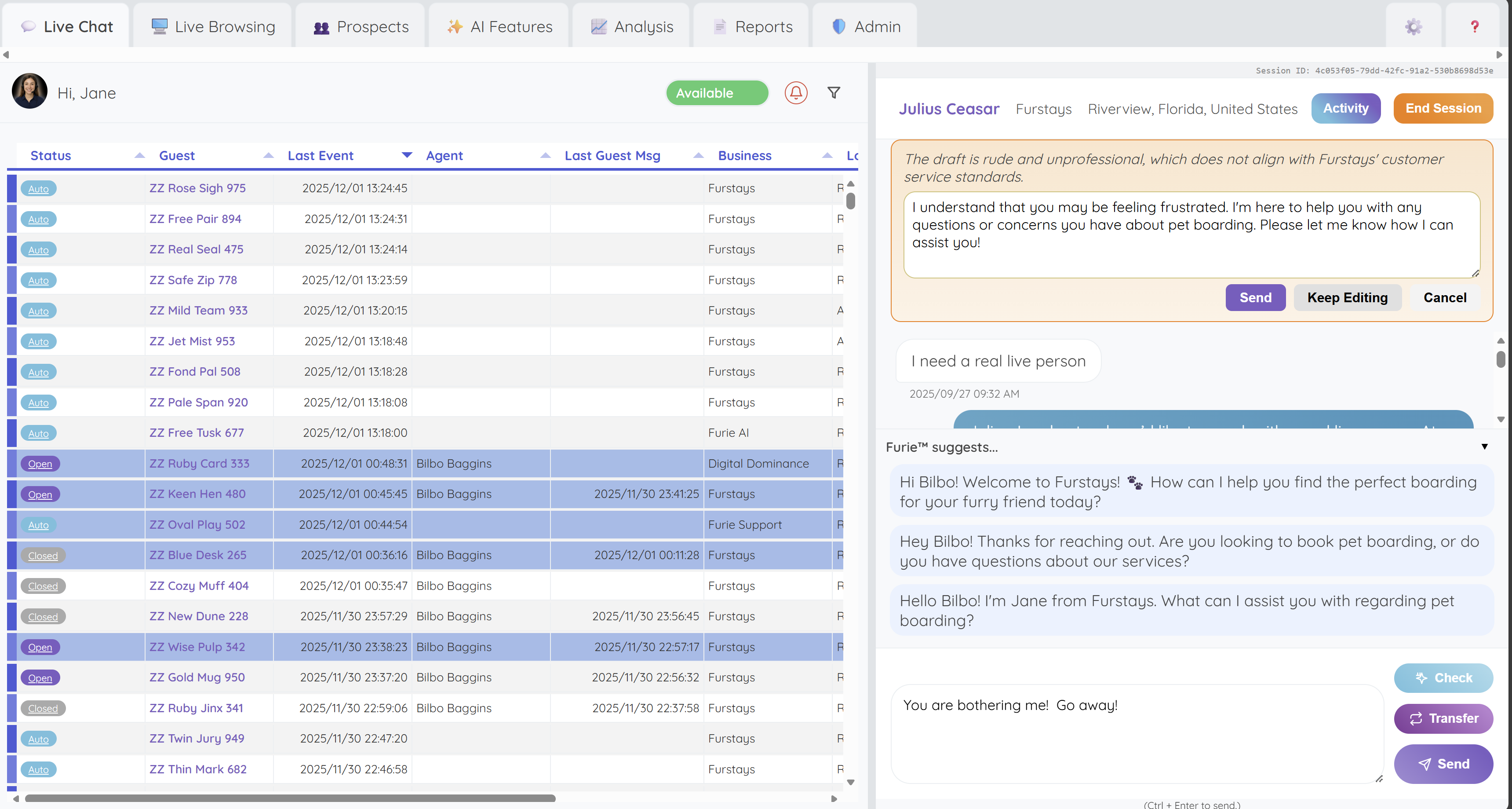
Task: Toggle the Available status switch
Action: [x=717, y=93]
